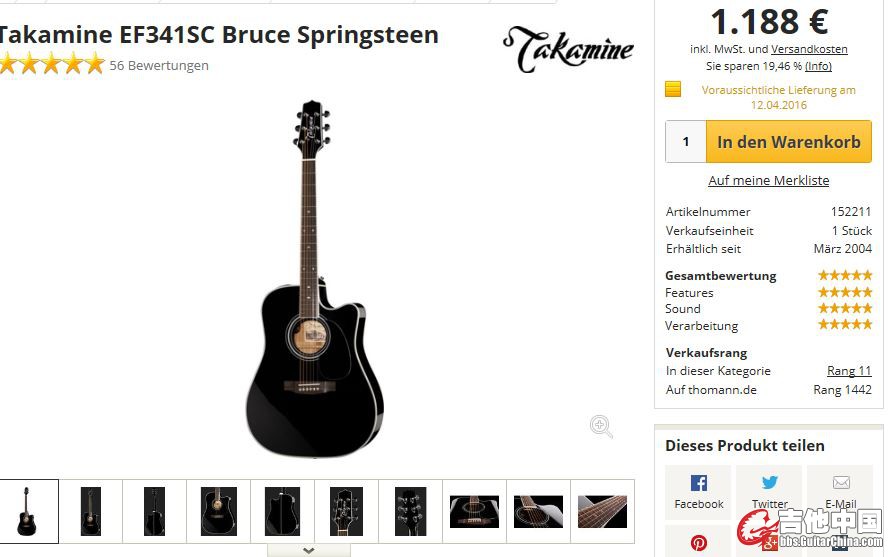View the headstock front thumbnail
890x557 pixels.
pos(347,511)
